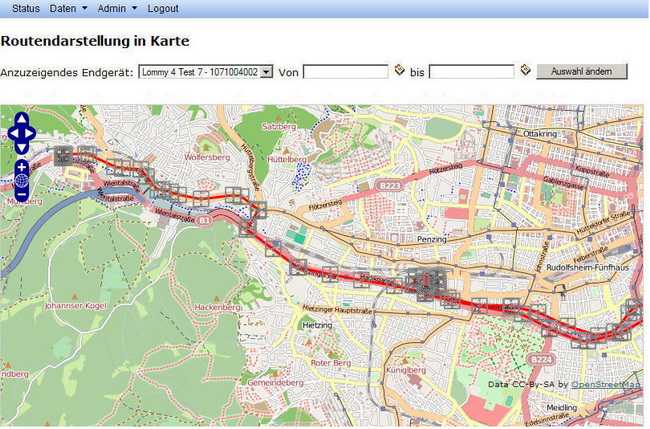650x429 pixels.
Task: Click the B1 road shield
Action: pos(204,220)
